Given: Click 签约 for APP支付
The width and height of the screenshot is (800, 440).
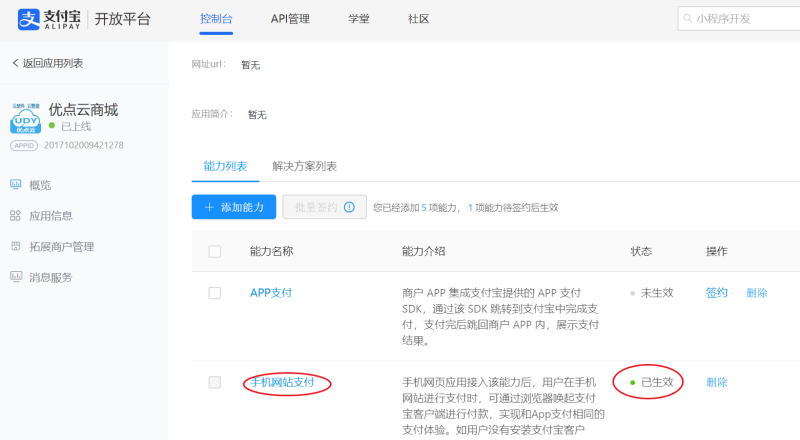Looking at the screenshot, I should point(716,292).
